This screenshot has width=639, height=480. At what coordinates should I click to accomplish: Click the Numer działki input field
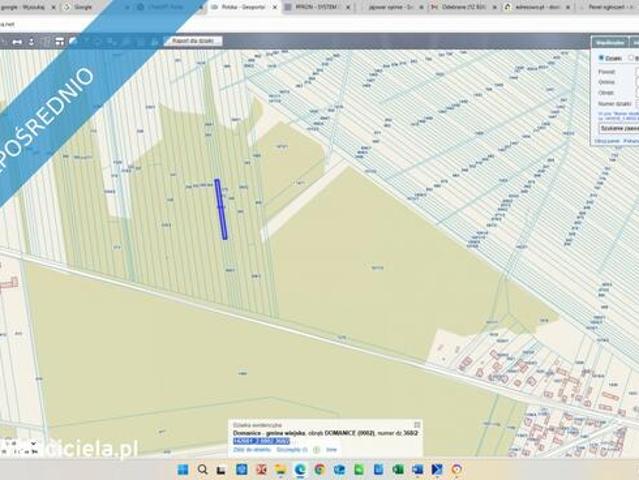tap(636, 103)
